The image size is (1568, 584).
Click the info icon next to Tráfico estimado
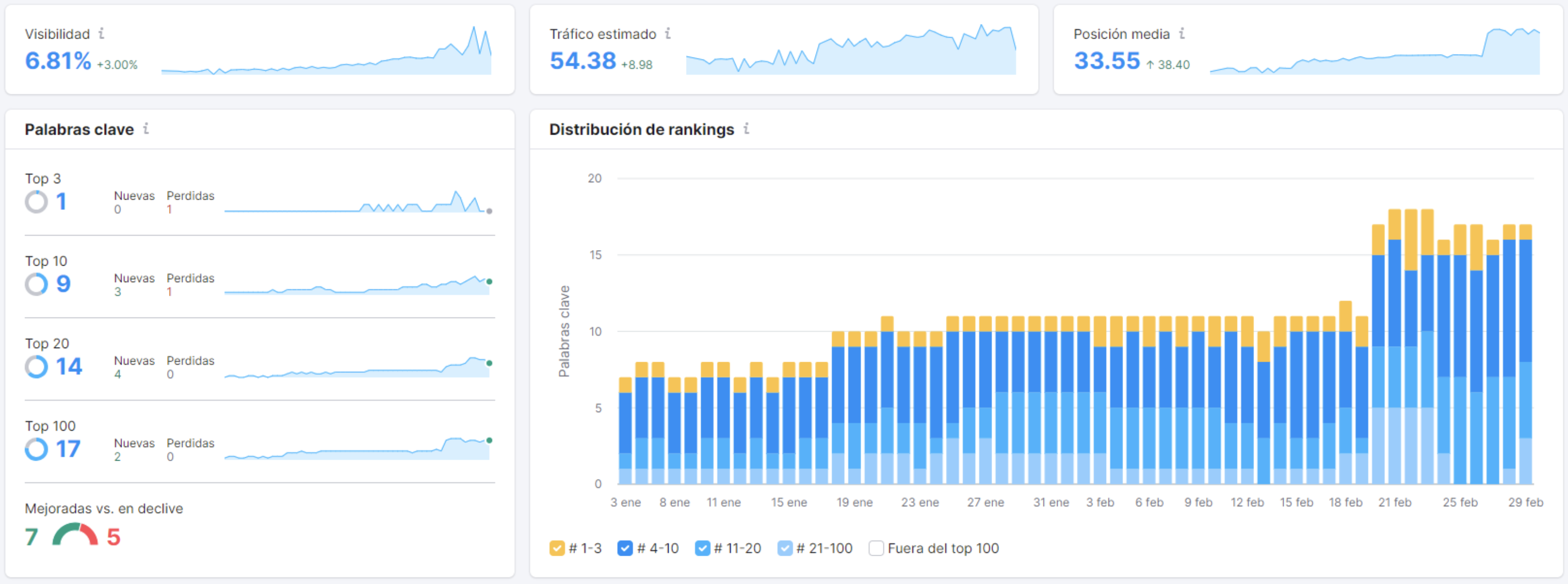(x=668, y=33)
